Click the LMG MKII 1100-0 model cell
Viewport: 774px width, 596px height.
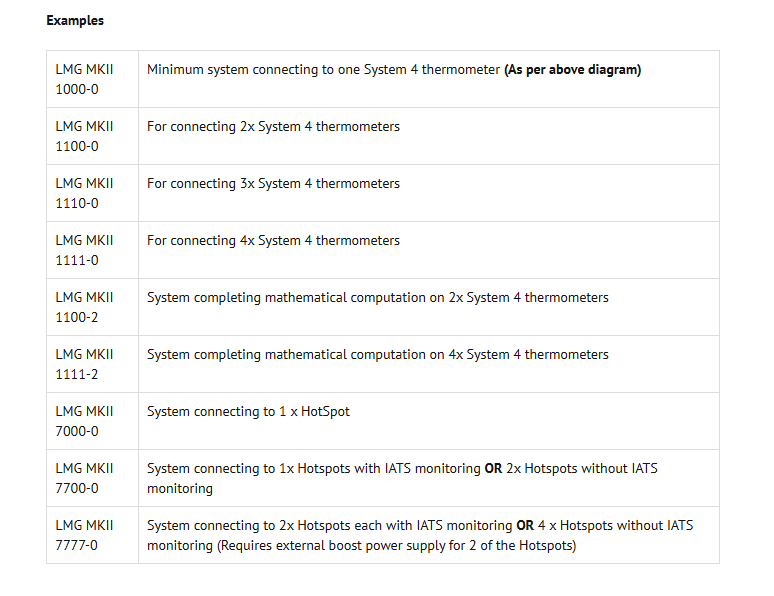tap(85, 136)
